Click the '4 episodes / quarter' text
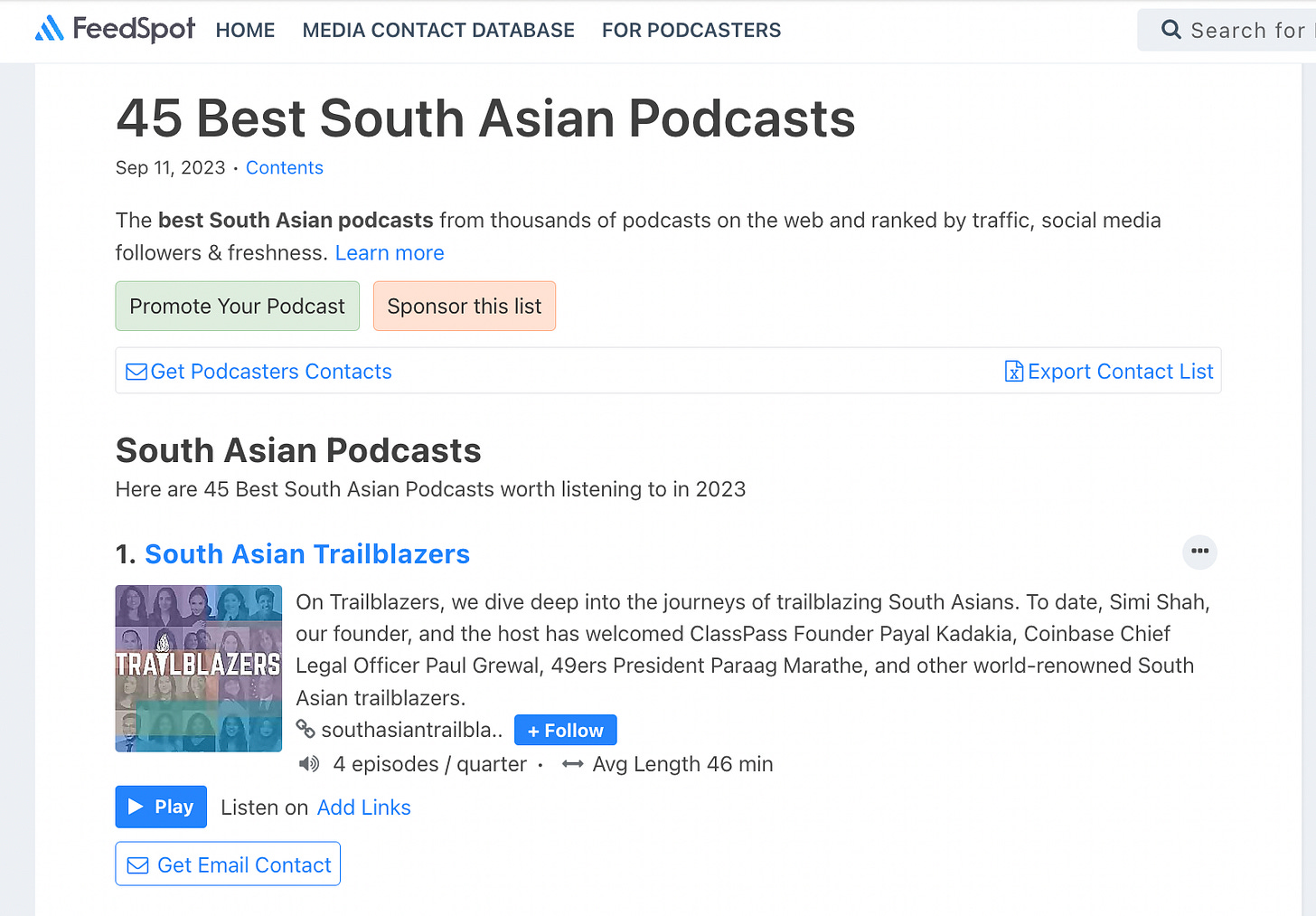Viewport: 1316px width, 916px height. pyautogui.click(x=430, y=764)
